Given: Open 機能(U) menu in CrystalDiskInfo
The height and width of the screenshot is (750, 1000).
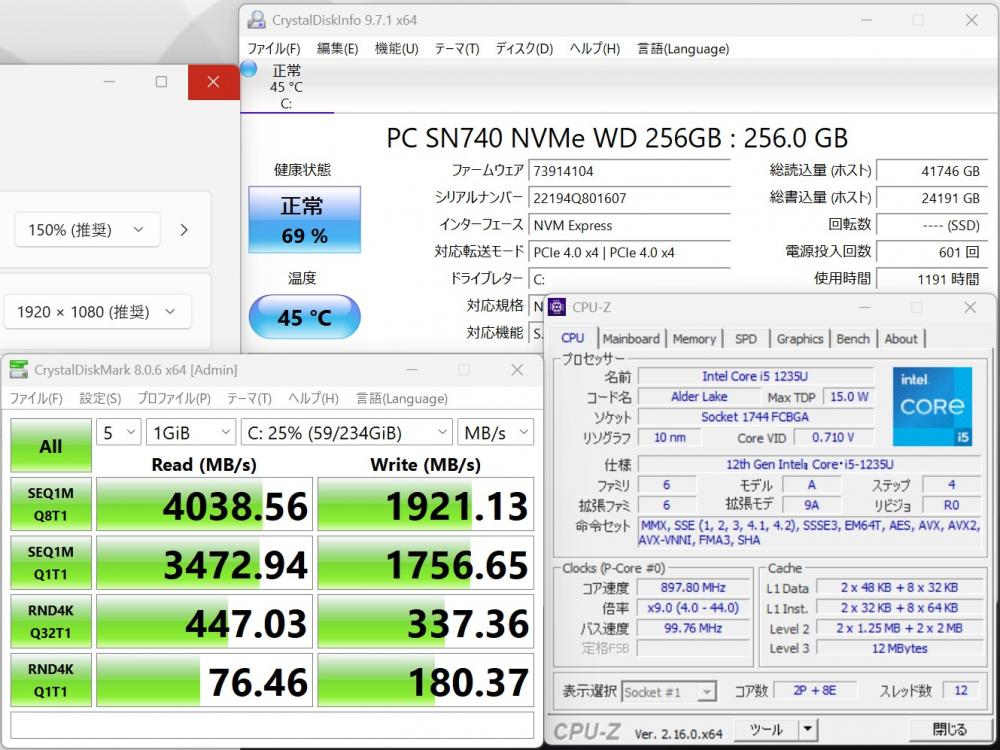Looking at the screenshot, I should click(x=396, y=48).
